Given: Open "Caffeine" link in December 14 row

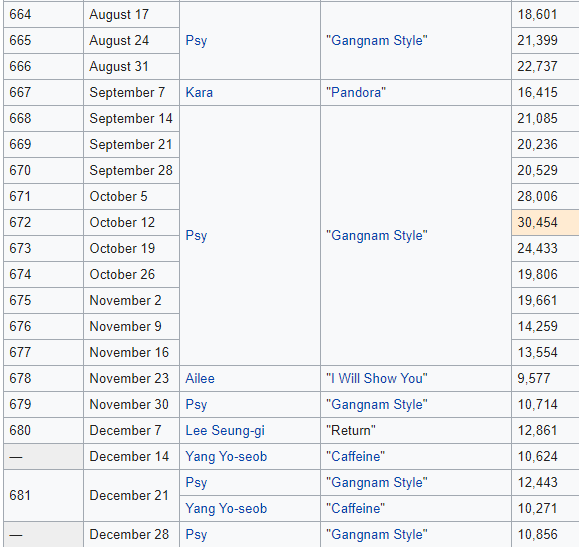Looking at the screenshot, I should point(355,456).
